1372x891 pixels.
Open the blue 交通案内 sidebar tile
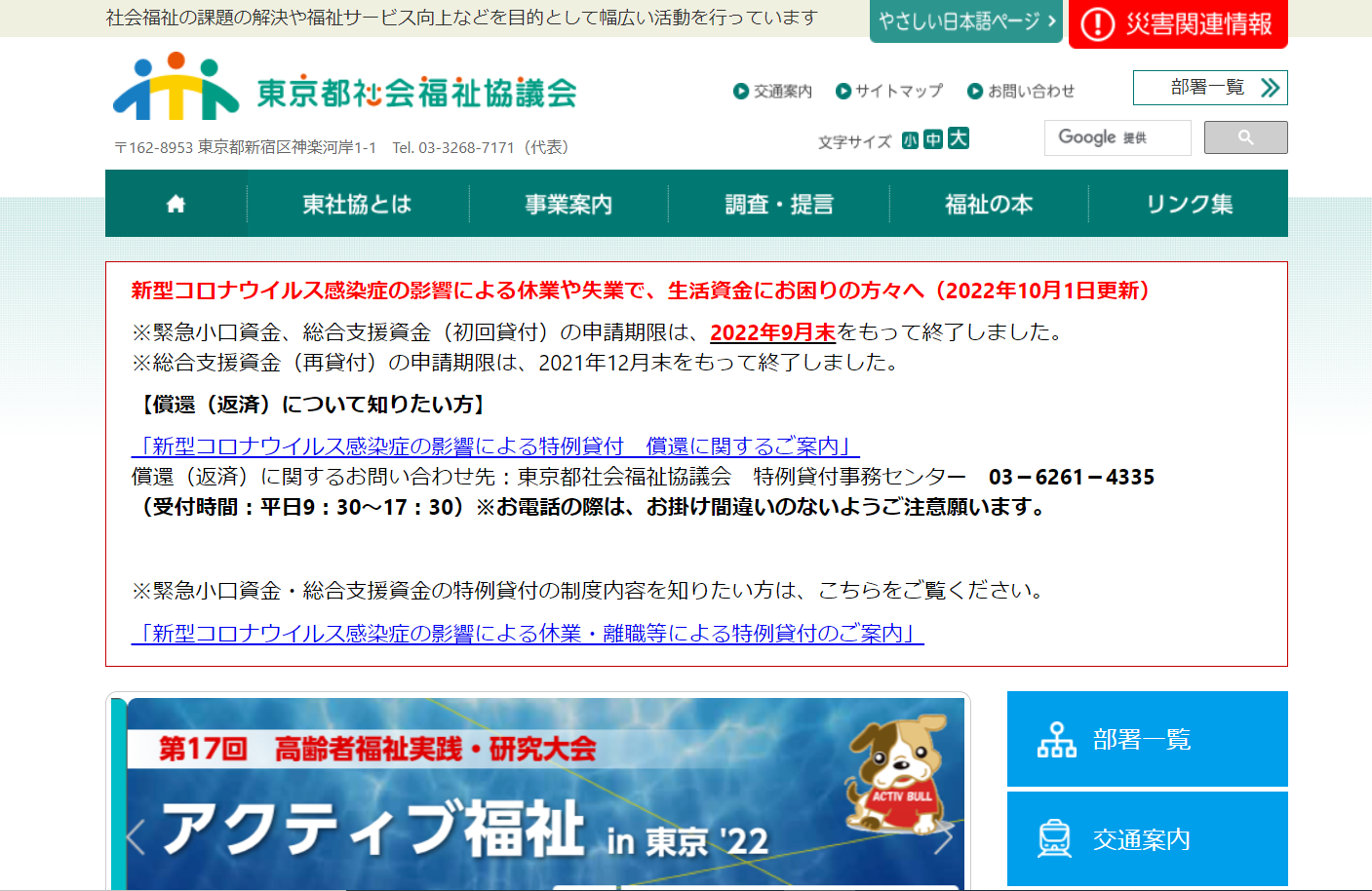click(x=1148, y=838)
